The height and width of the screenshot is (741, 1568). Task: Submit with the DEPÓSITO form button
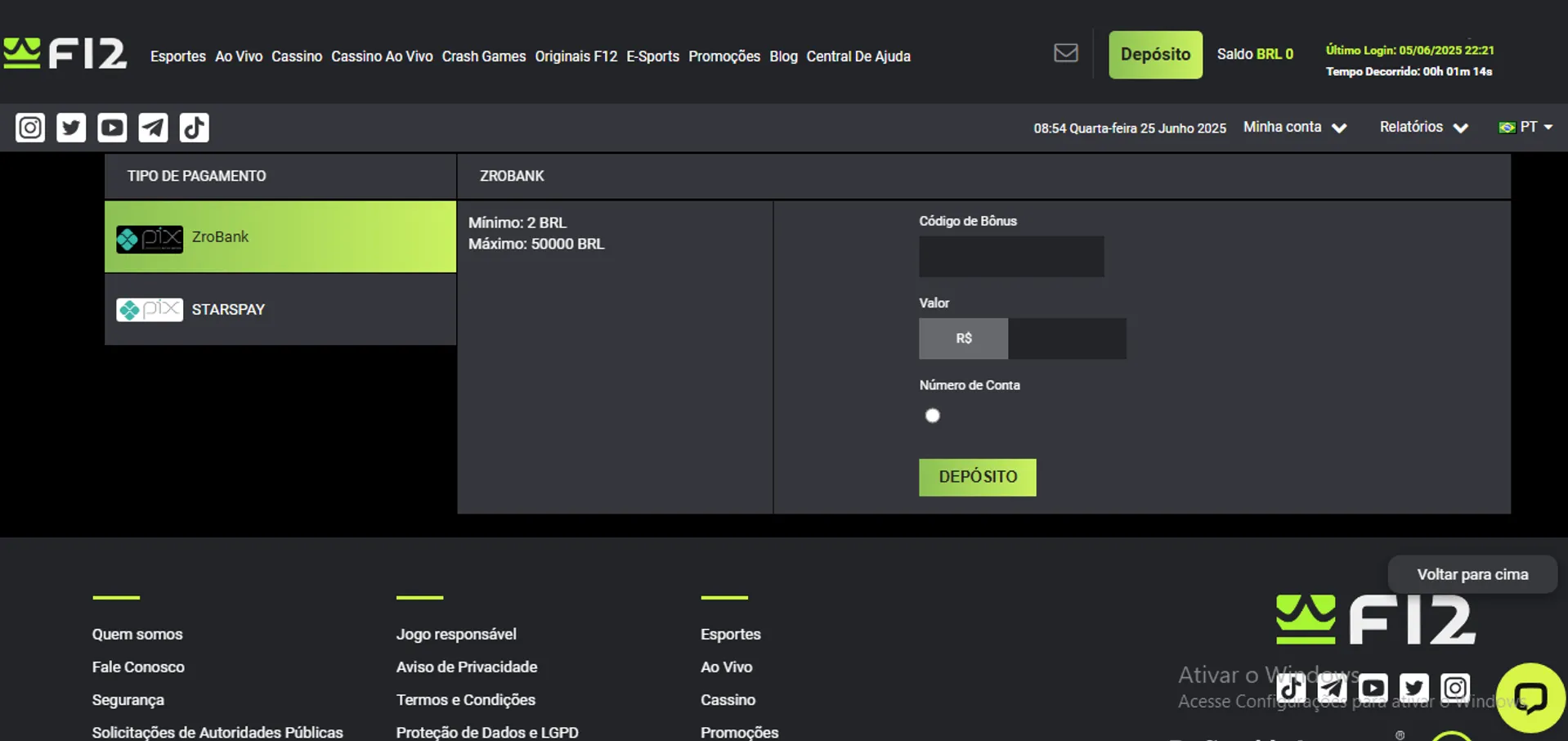978,477
